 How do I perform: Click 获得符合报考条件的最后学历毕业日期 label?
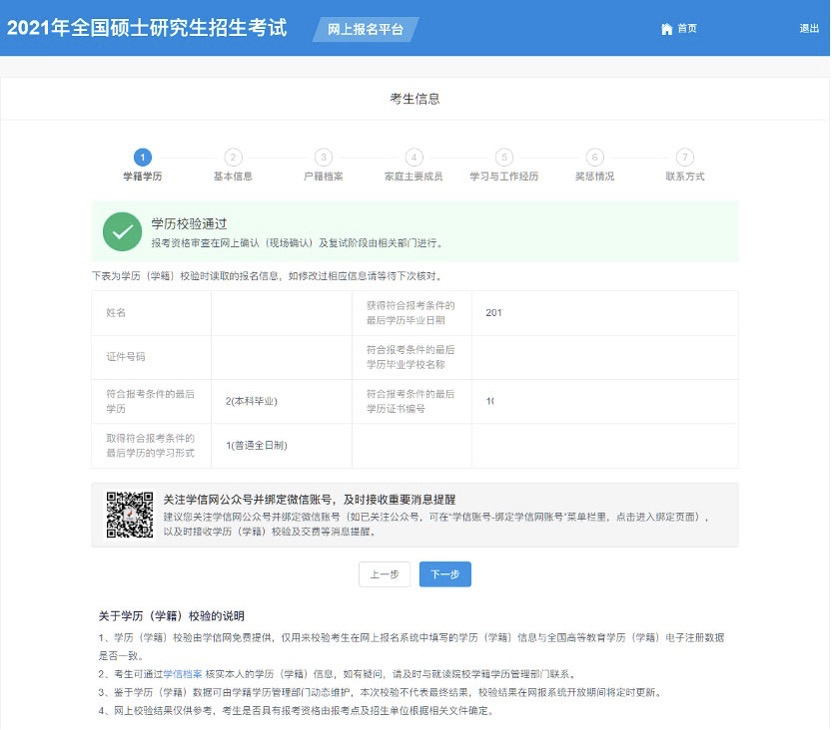point(411,312)
